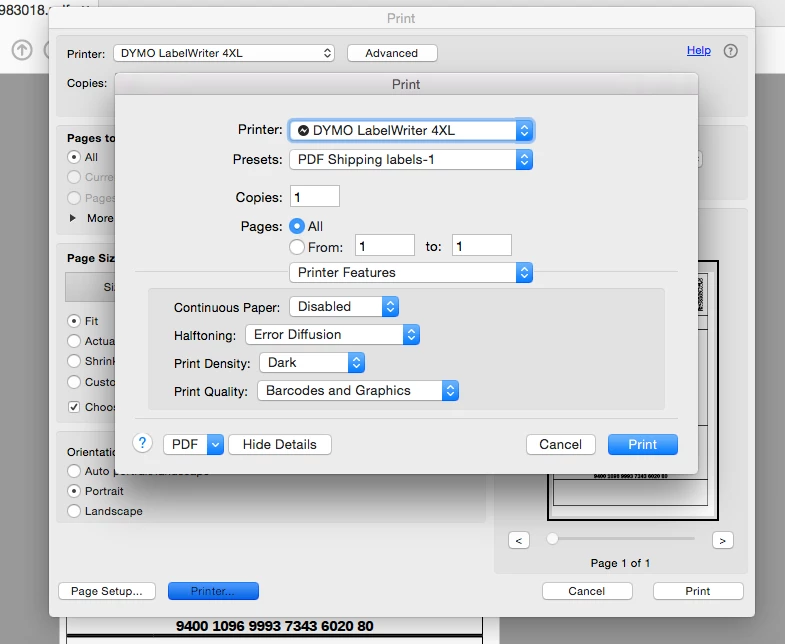Click Cancel in the back Print window

[587, 591]
